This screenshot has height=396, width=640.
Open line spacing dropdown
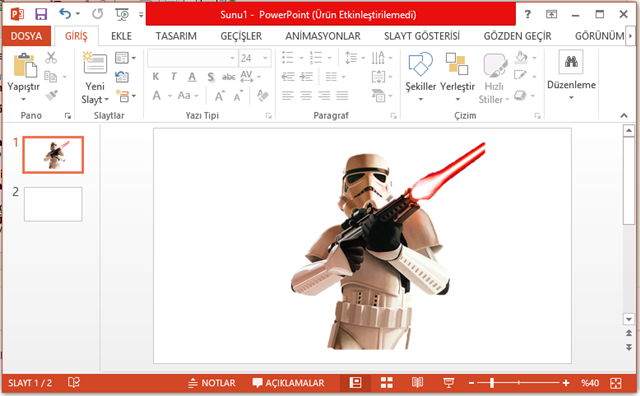pos(354,58)
